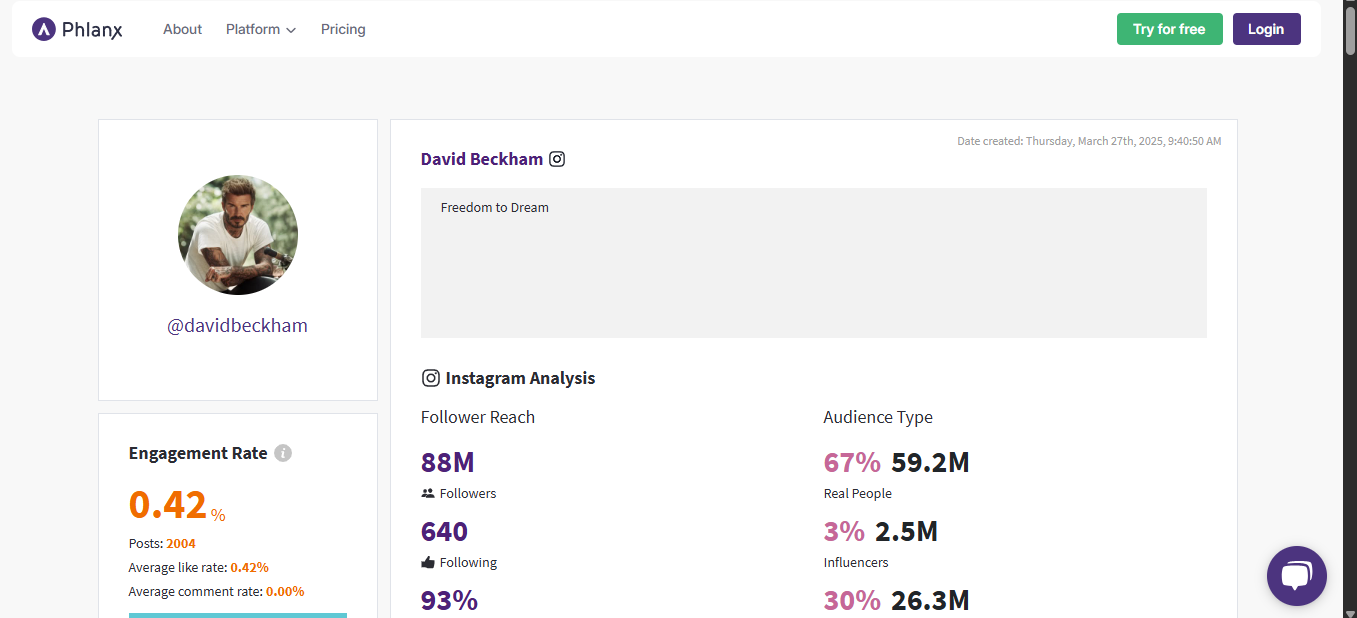Click the 30% 26.3M audience value
Viewport: 1357px width, 618px height.
tap(896, 600)
